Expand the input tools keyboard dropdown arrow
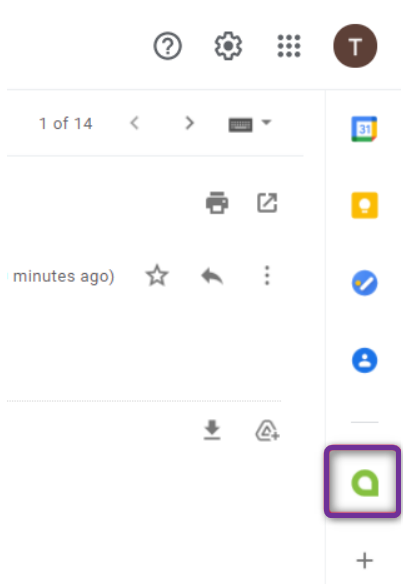The image size is (403, 584). pyautogui.click(x=266, y=122)
